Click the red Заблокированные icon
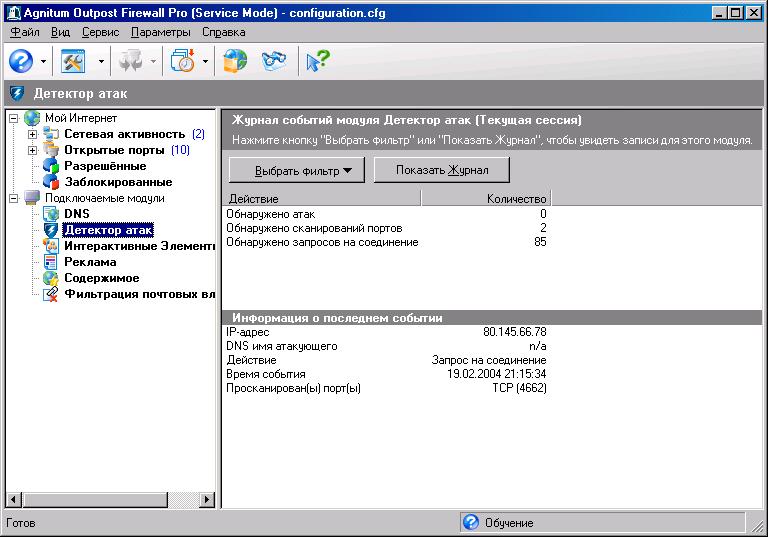 [50, 182]
